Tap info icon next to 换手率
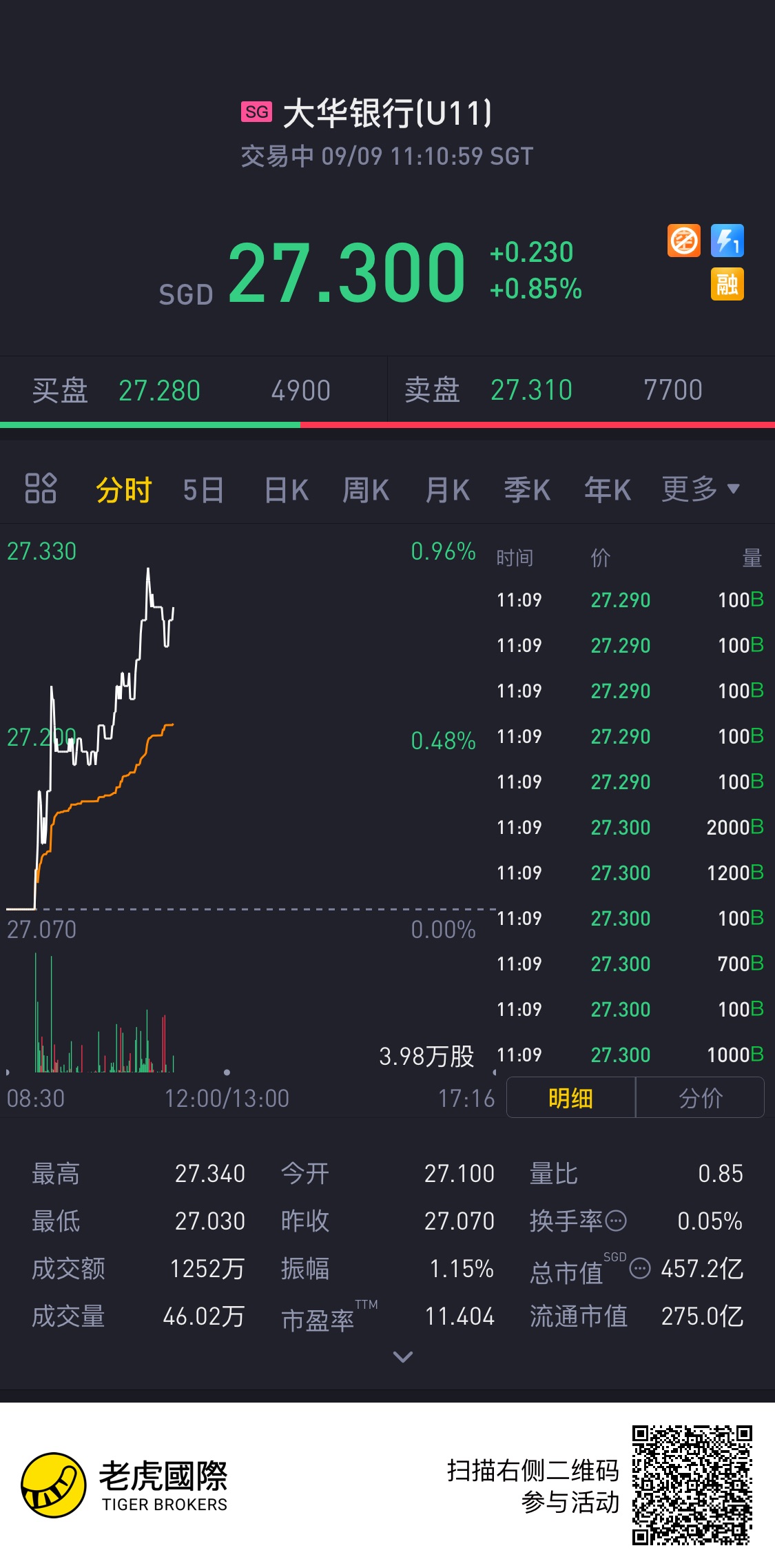 pyautogui.click(x=616, y=1221)
